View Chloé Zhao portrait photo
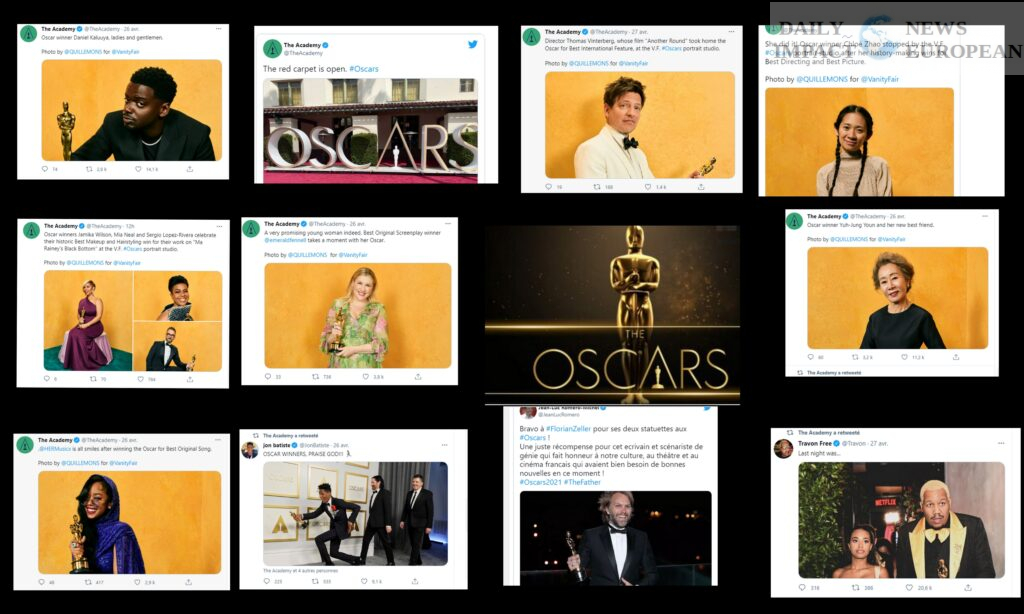 pos(859,142)
